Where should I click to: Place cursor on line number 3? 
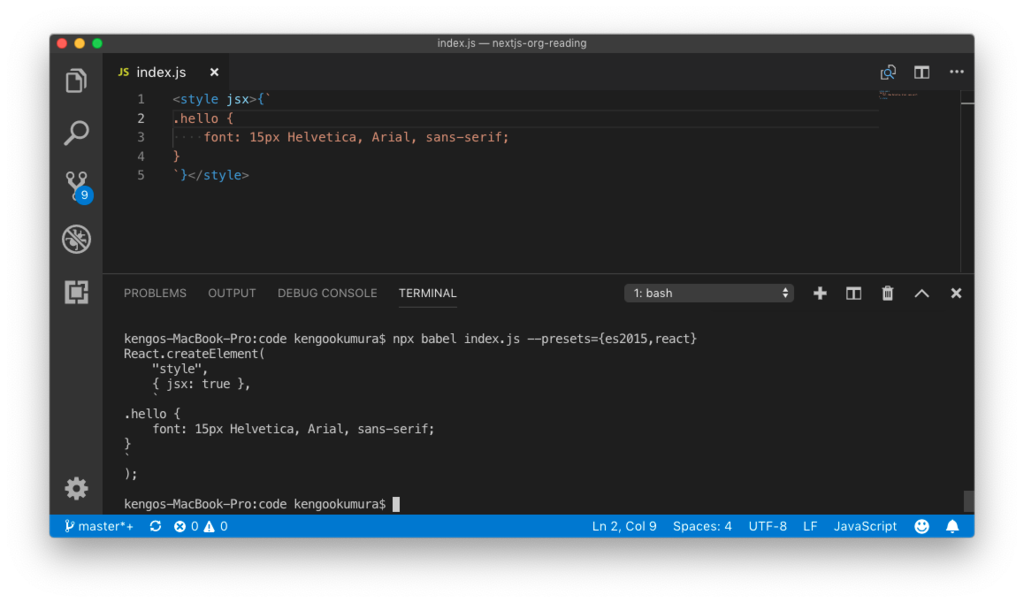(x=141, y=137)
